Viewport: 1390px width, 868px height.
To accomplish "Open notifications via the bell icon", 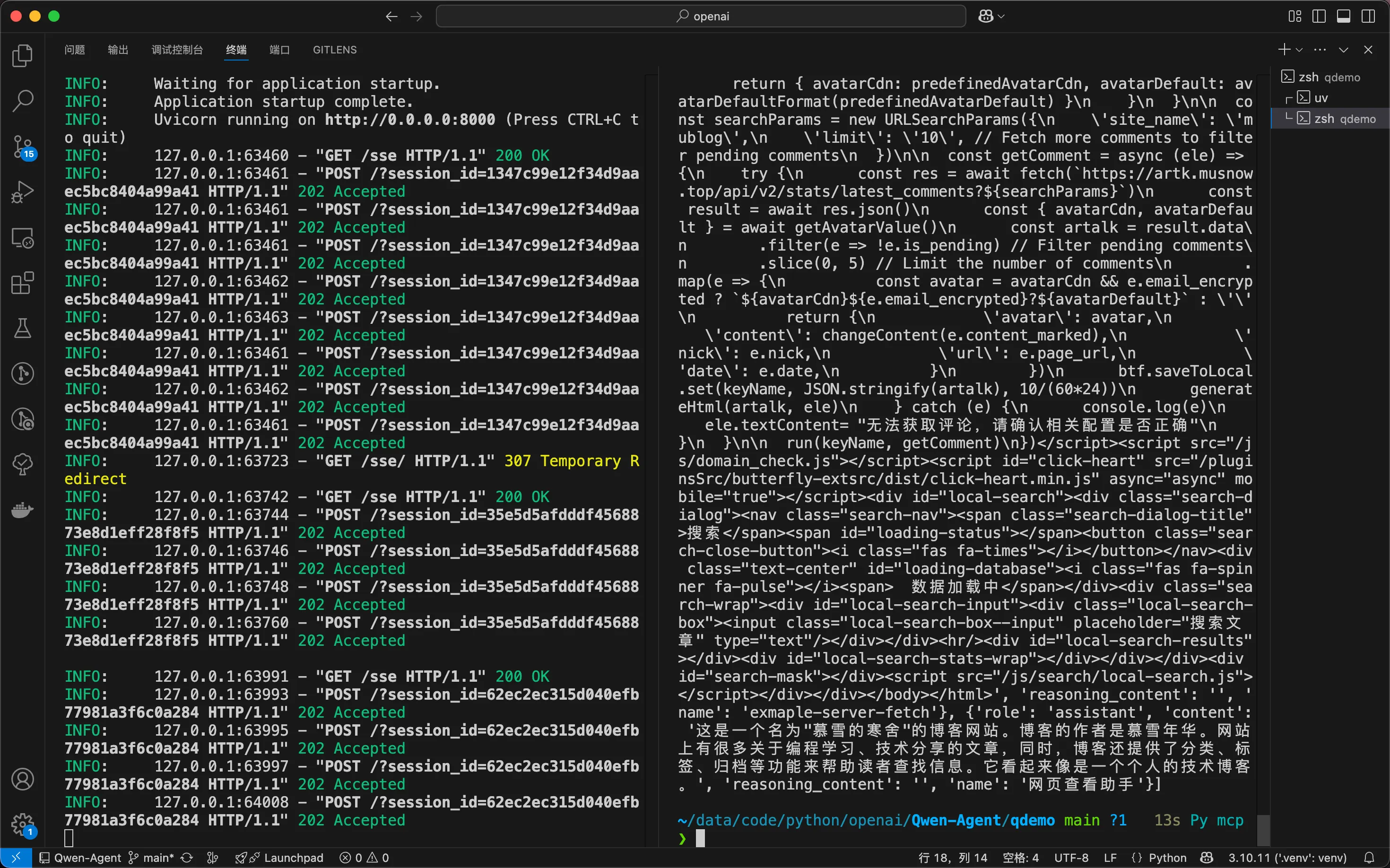I will (1373, 858).
